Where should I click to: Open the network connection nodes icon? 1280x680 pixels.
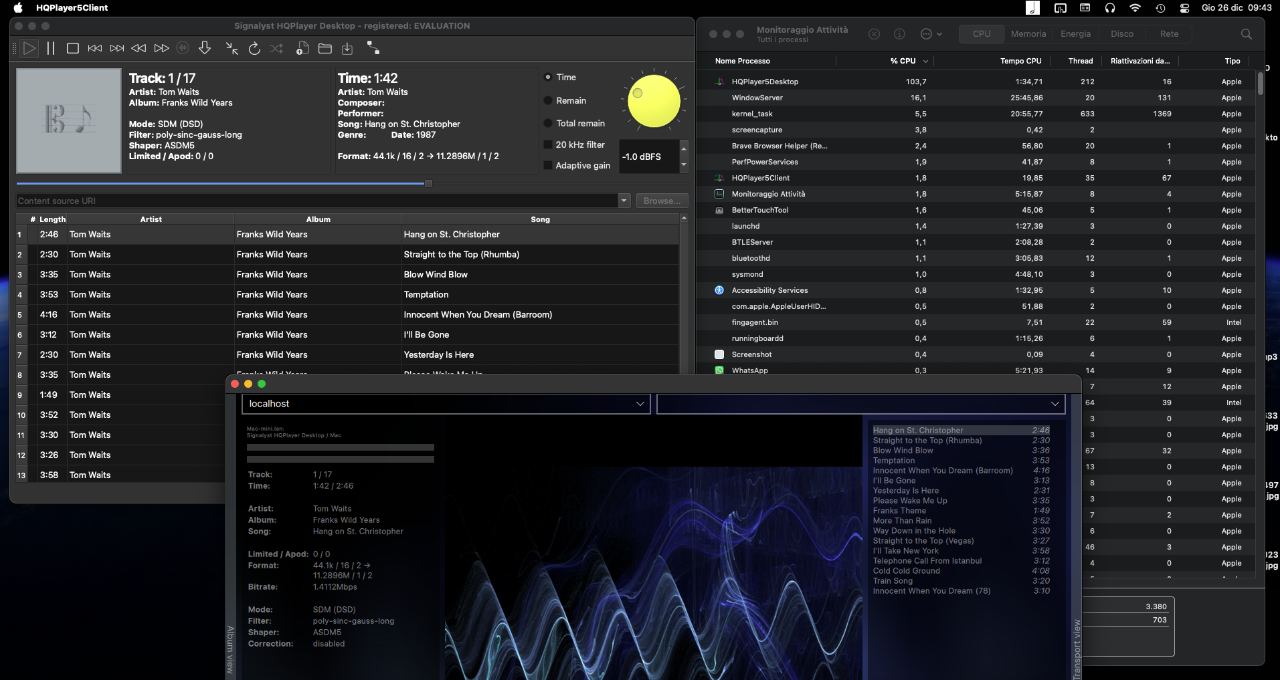click(x=373, y=48)
